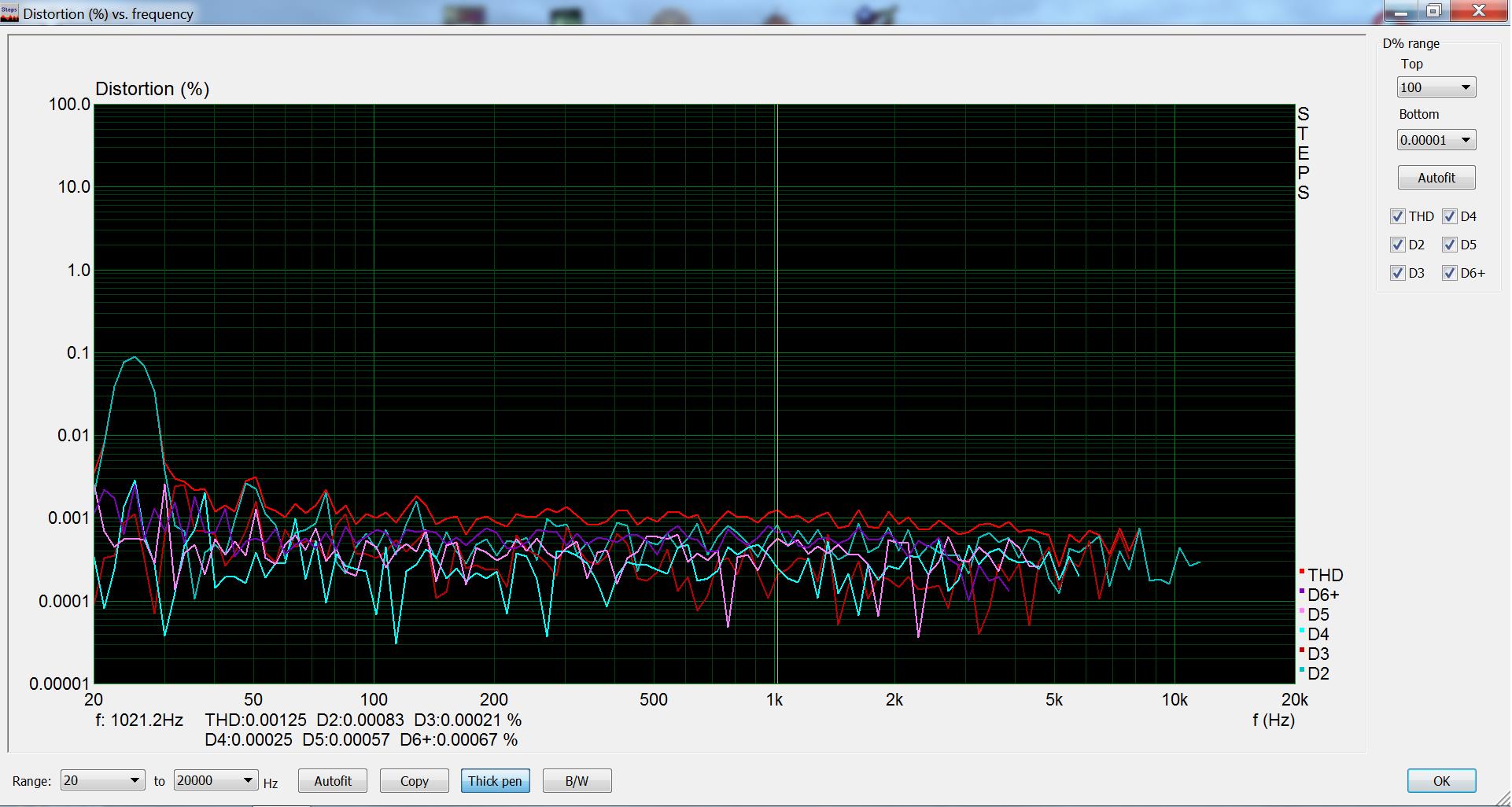
Task: Toggle the Thick pen button
Action: [x=495, y=781]
